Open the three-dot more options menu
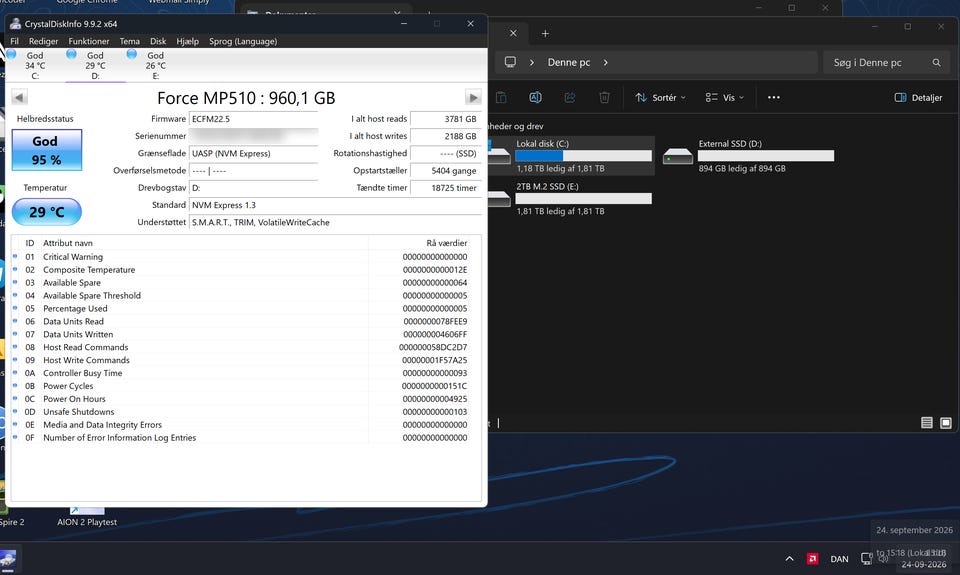The image size is (960, 575). 774,97
